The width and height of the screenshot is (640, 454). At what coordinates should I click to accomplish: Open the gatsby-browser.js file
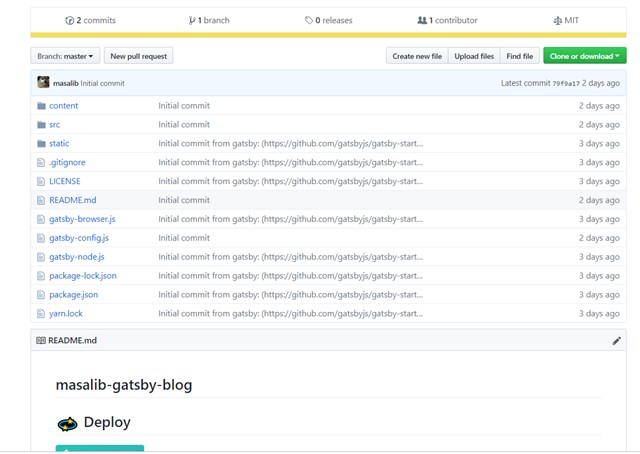pos(82,219)
